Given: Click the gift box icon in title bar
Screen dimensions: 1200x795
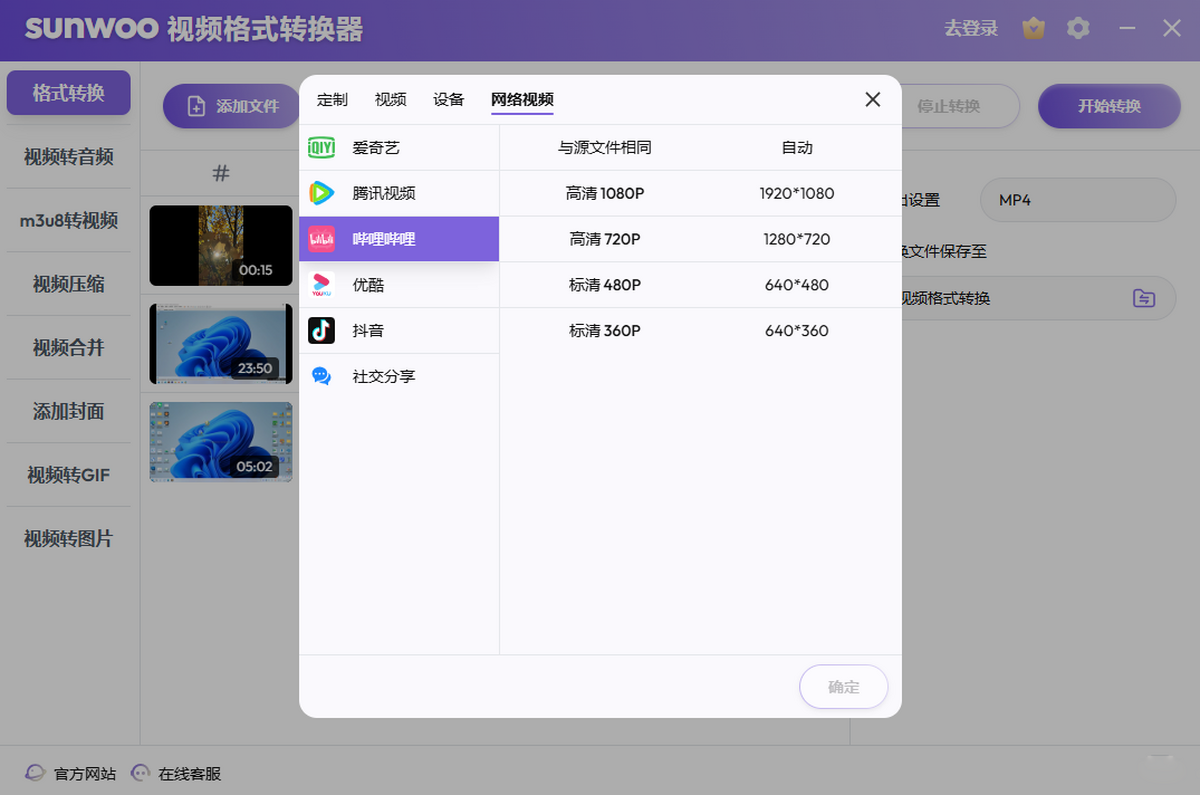Looking at the screenshot, I should click(x=1033, y=28).
